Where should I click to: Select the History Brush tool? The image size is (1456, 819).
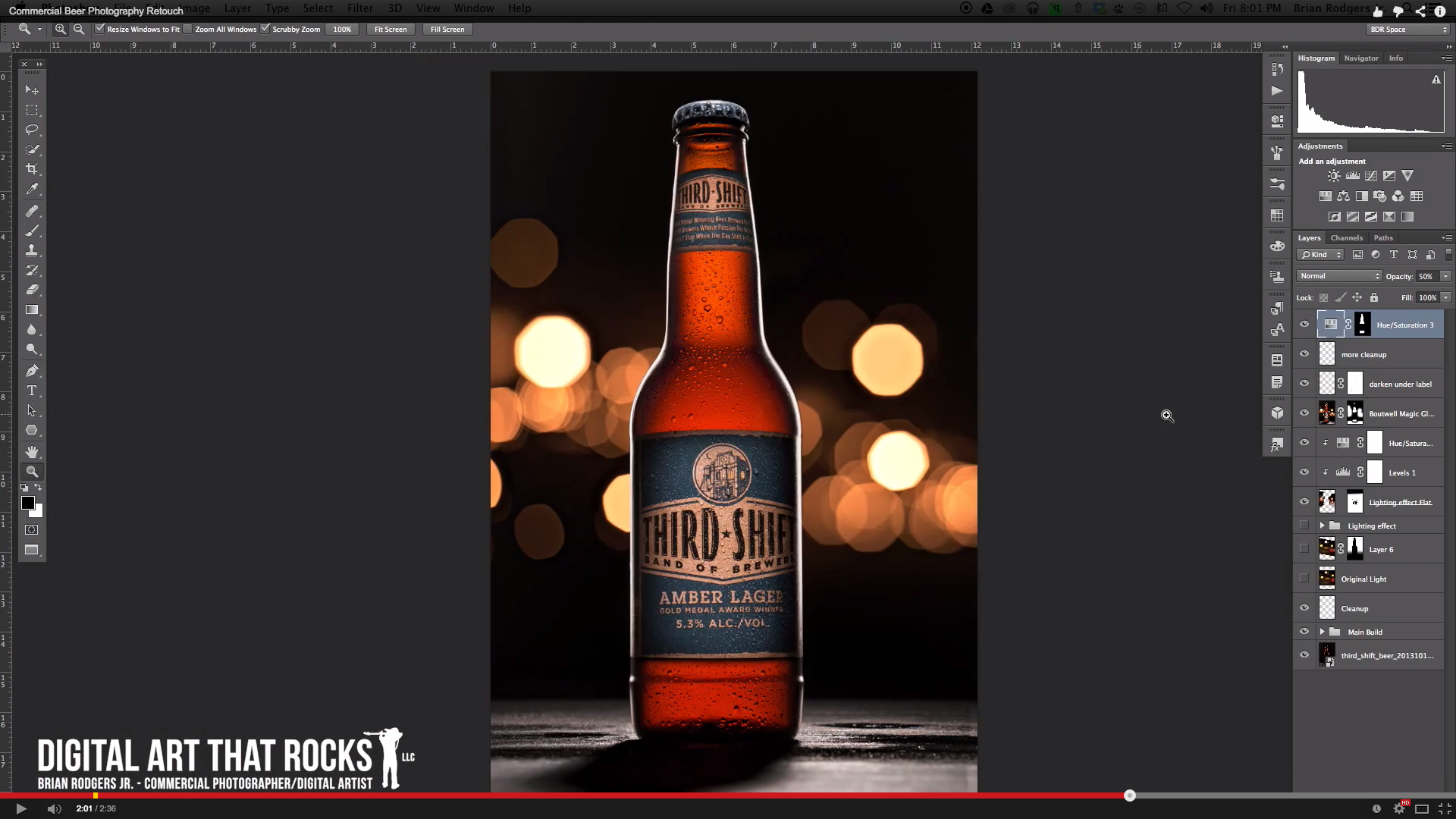pos(32,270)
